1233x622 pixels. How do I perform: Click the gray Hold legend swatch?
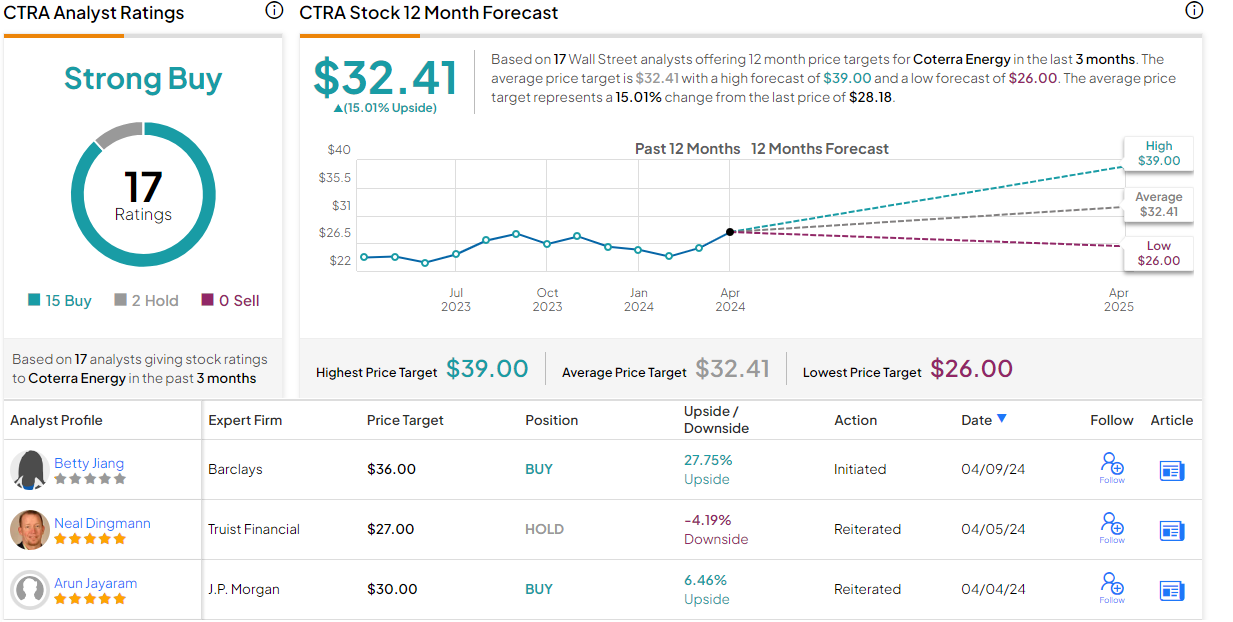(120, 300)
